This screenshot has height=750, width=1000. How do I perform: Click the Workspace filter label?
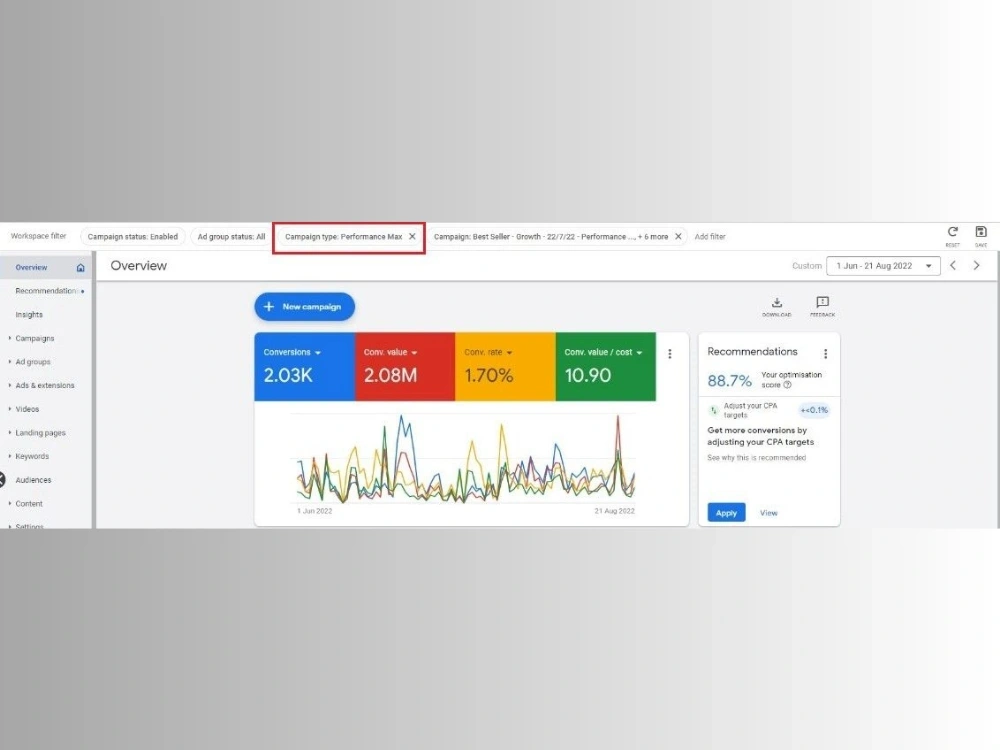(x=38, y=236)
